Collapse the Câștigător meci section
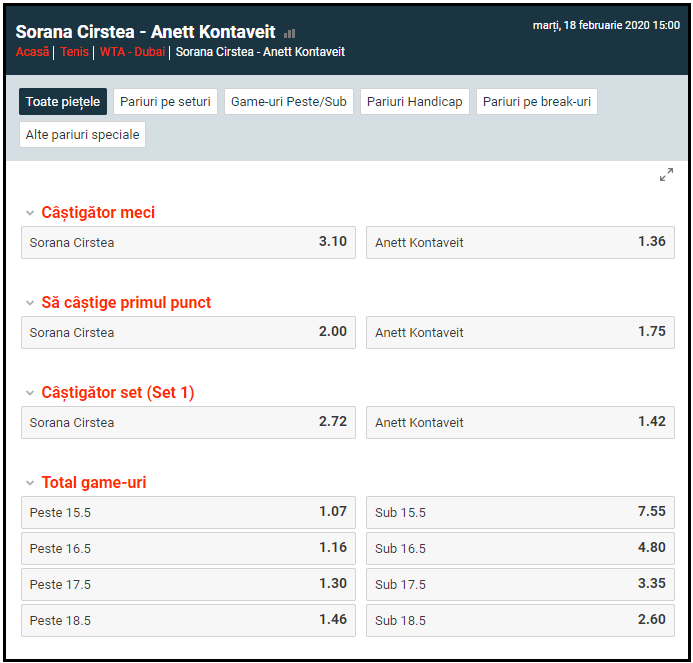 [29, 213]
